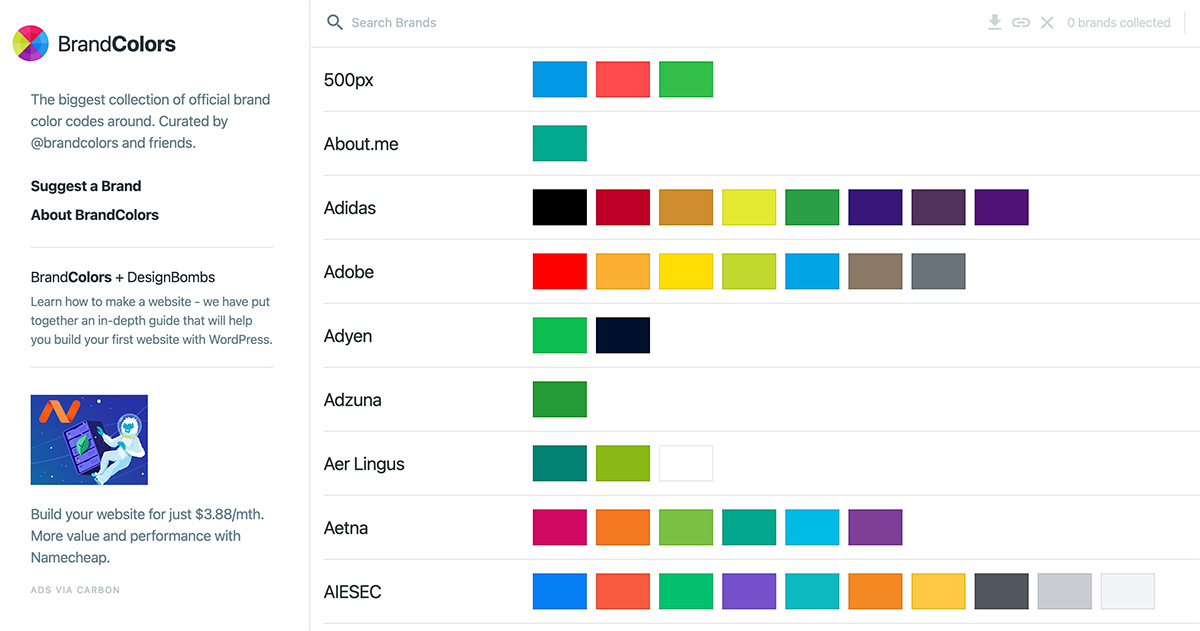
Task: Select the Aetna pink swatch
Action: coord(559,527)
